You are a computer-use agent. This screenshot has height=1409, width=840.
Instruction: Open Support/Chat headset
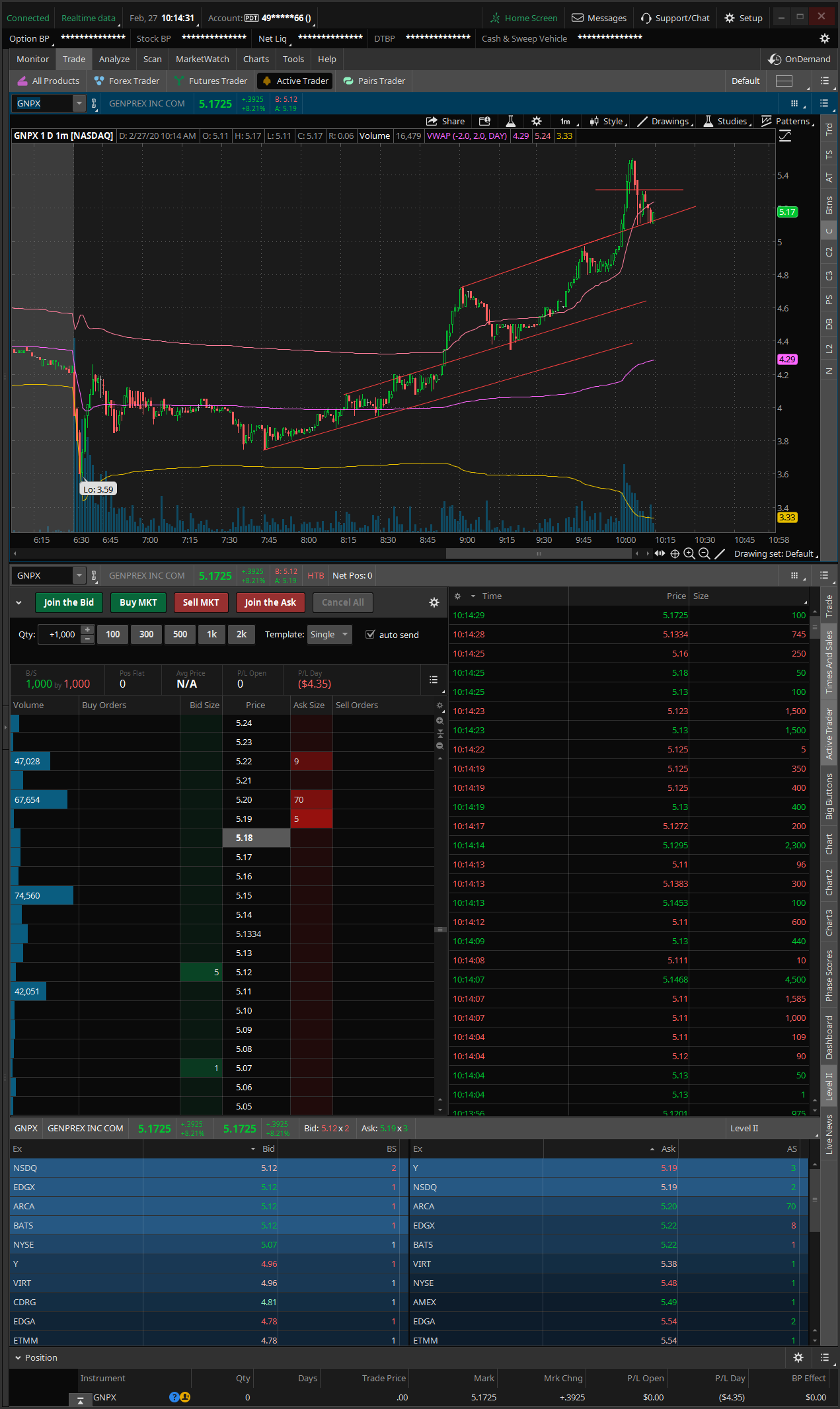click(x=675, y=18)
